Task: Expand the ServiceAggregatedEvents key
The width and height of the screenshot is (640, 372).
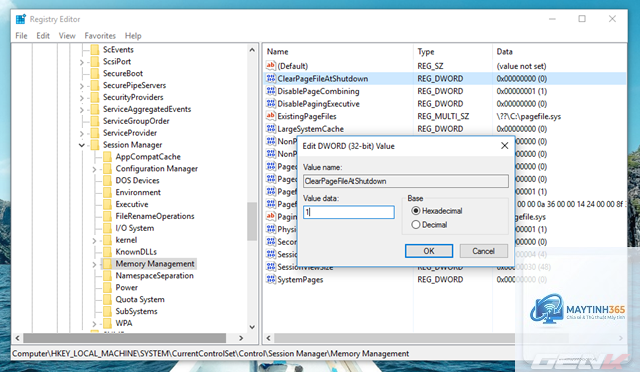Action: [x=82, y=110]
